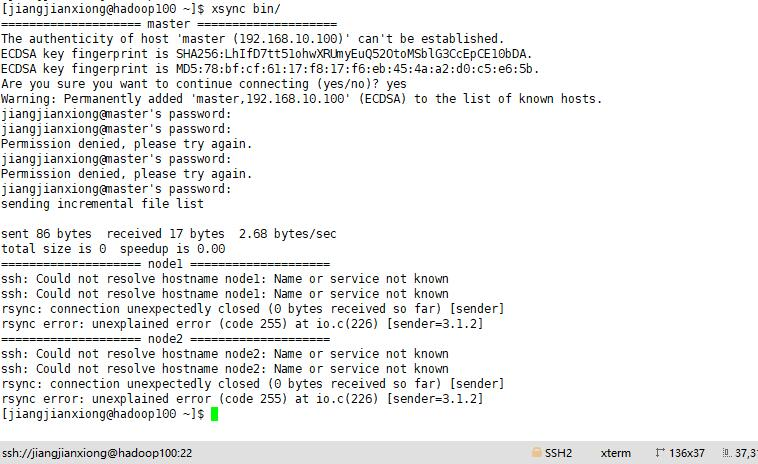The width and height of the screenshot is (758, 464).
Task: Click the 'sending incremental file list' line
Action: point(102,203)
